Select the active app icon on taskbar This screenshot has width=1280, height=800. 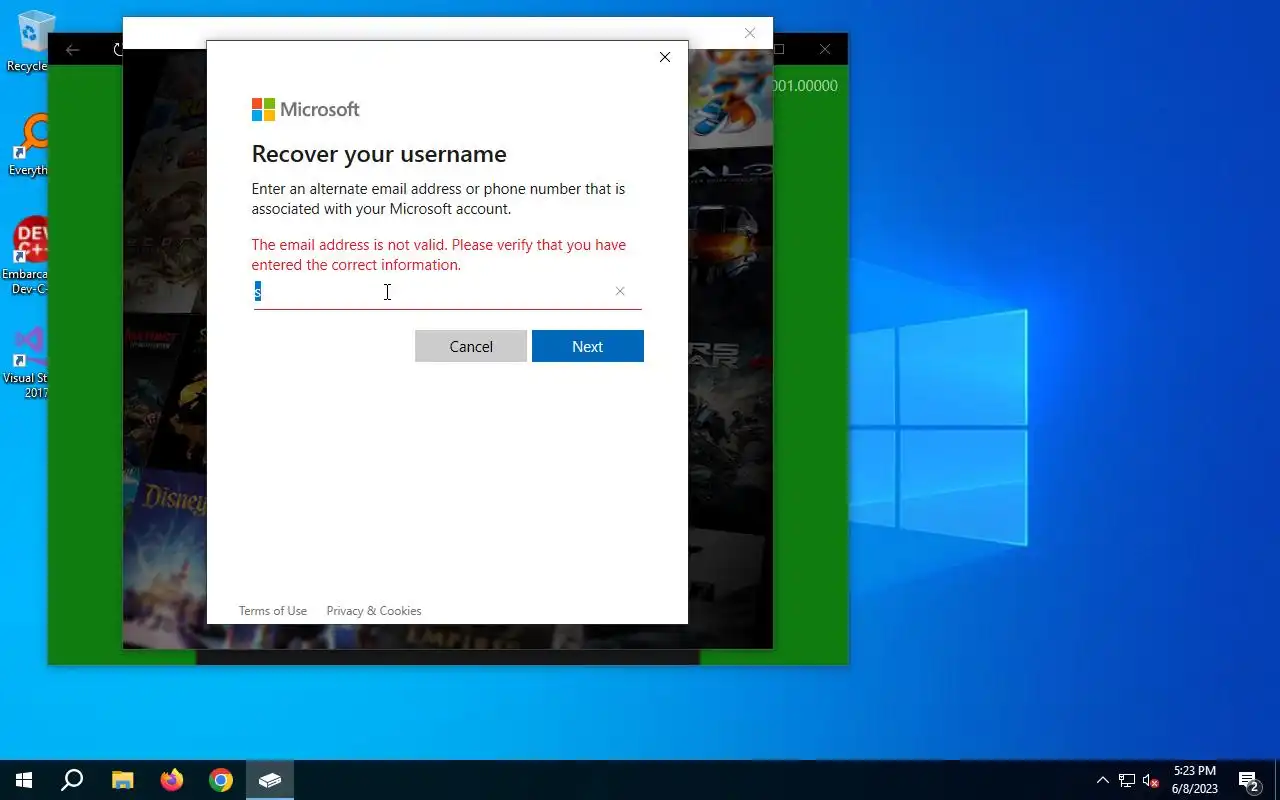[x=270, y=780]
